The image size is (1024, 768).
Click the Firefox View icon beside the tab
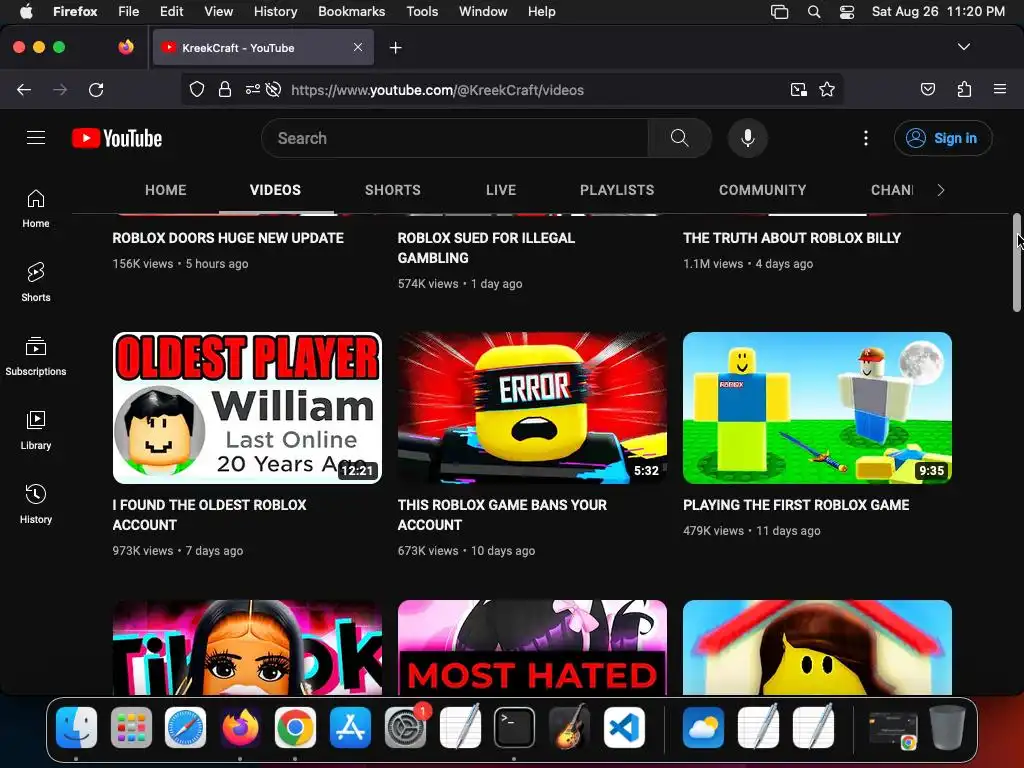(x=126, y=47)
